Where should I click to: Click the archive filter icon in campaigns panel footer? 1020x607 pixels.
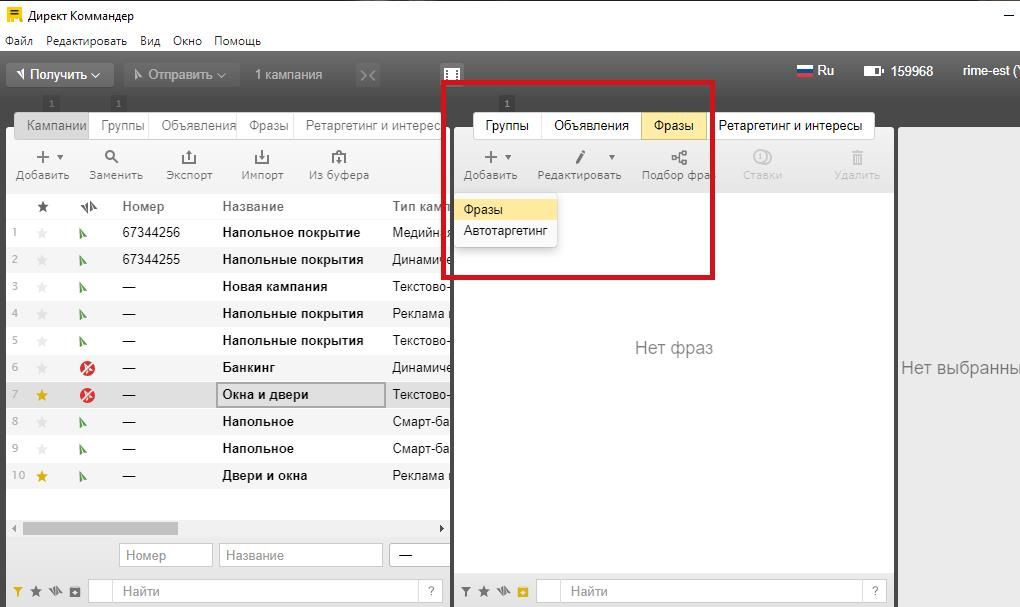(75, 592)
